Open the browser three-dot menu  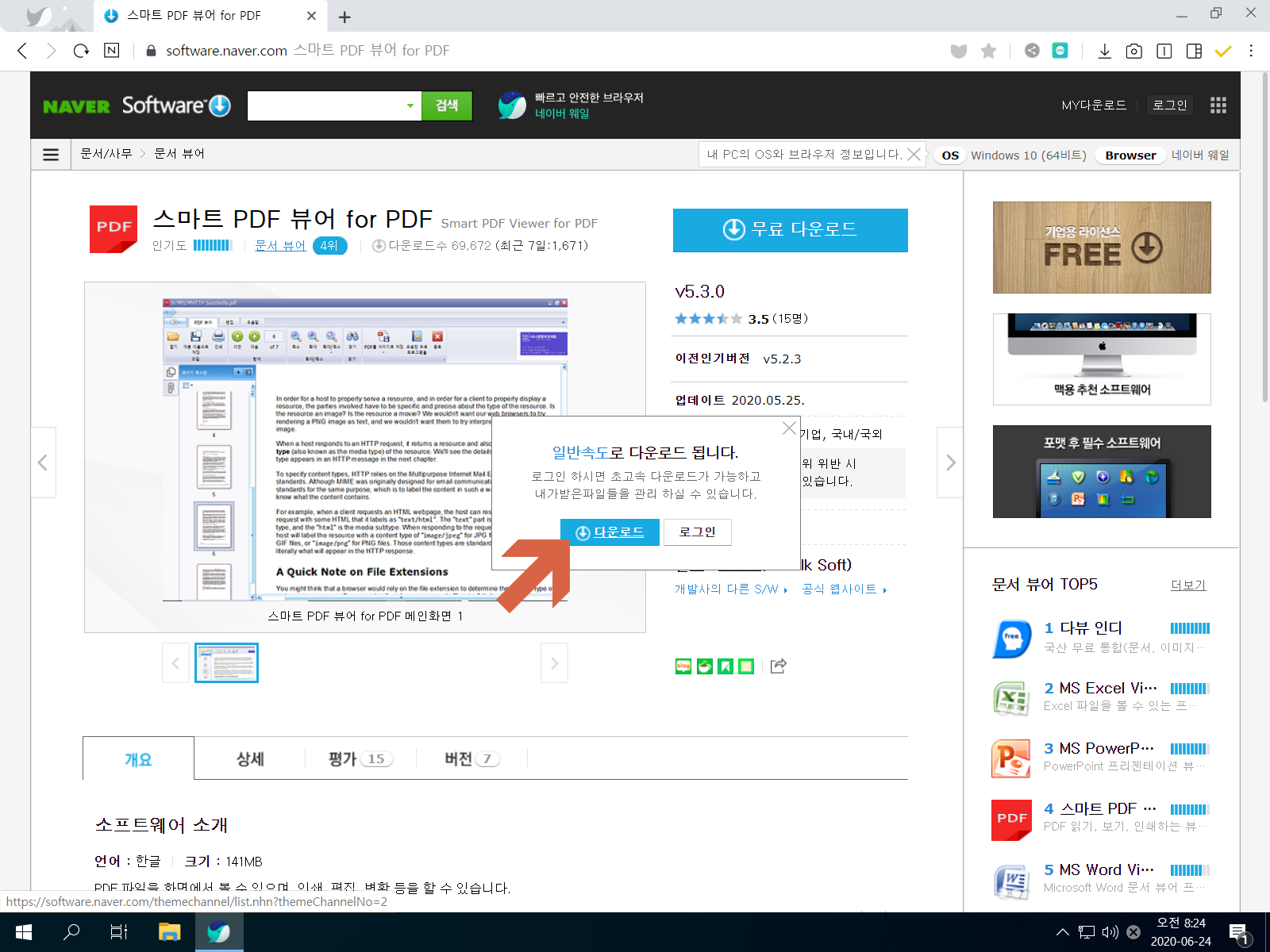1251,51
